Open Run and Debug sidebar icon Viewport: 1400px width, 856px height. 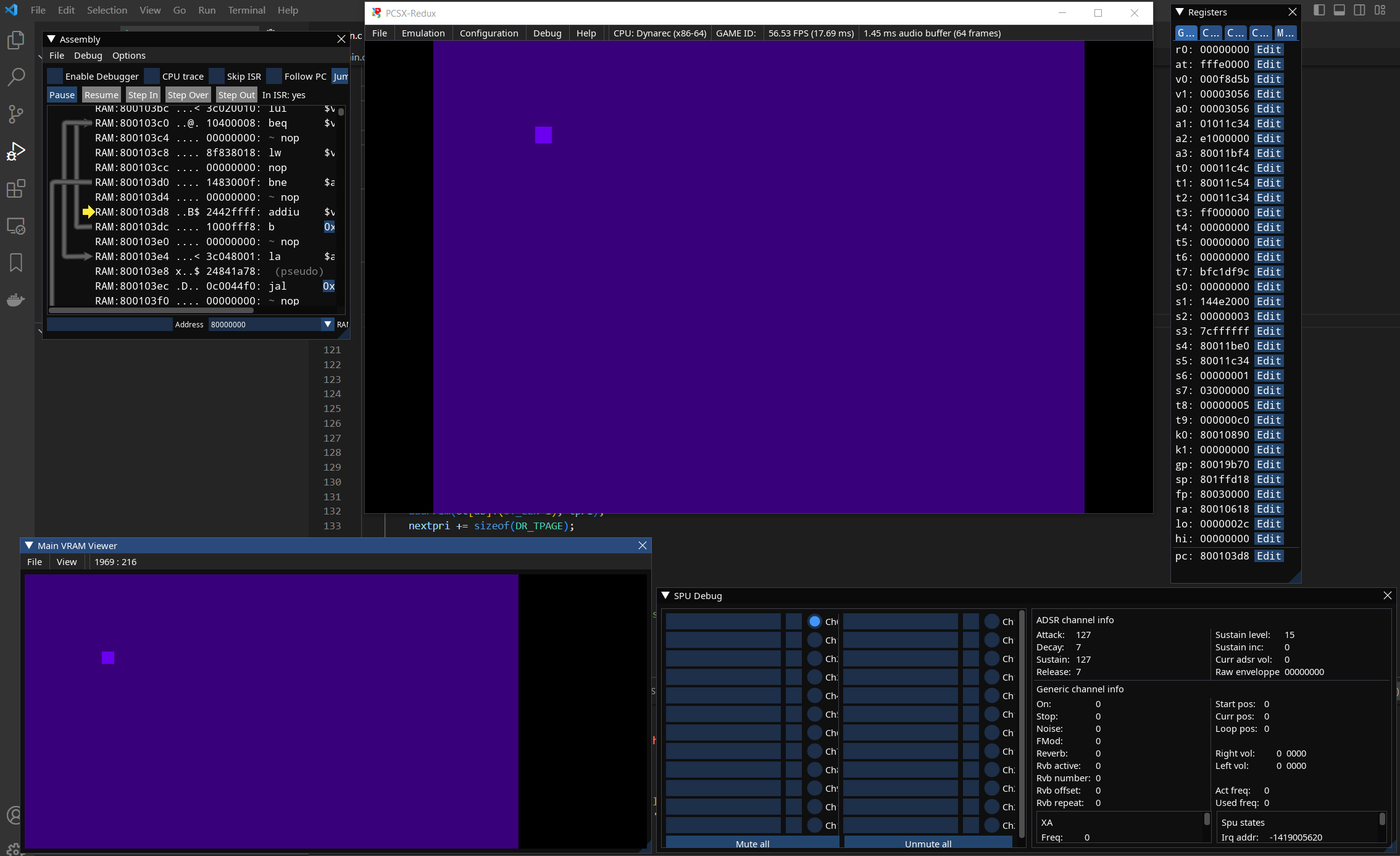15,151
